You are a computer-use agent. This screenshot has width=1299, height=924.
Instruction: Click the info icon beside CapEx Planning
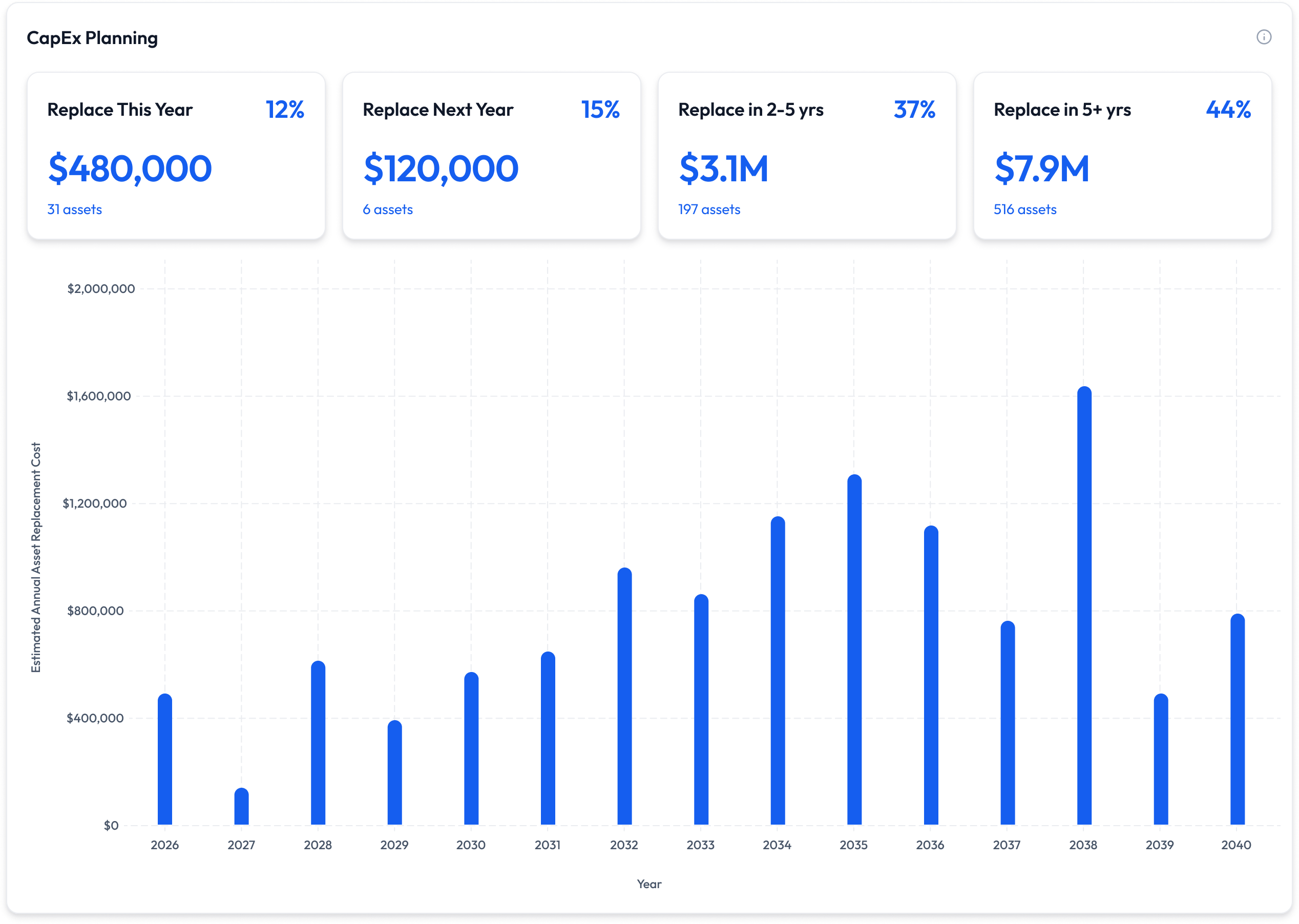pos(1263,37)
